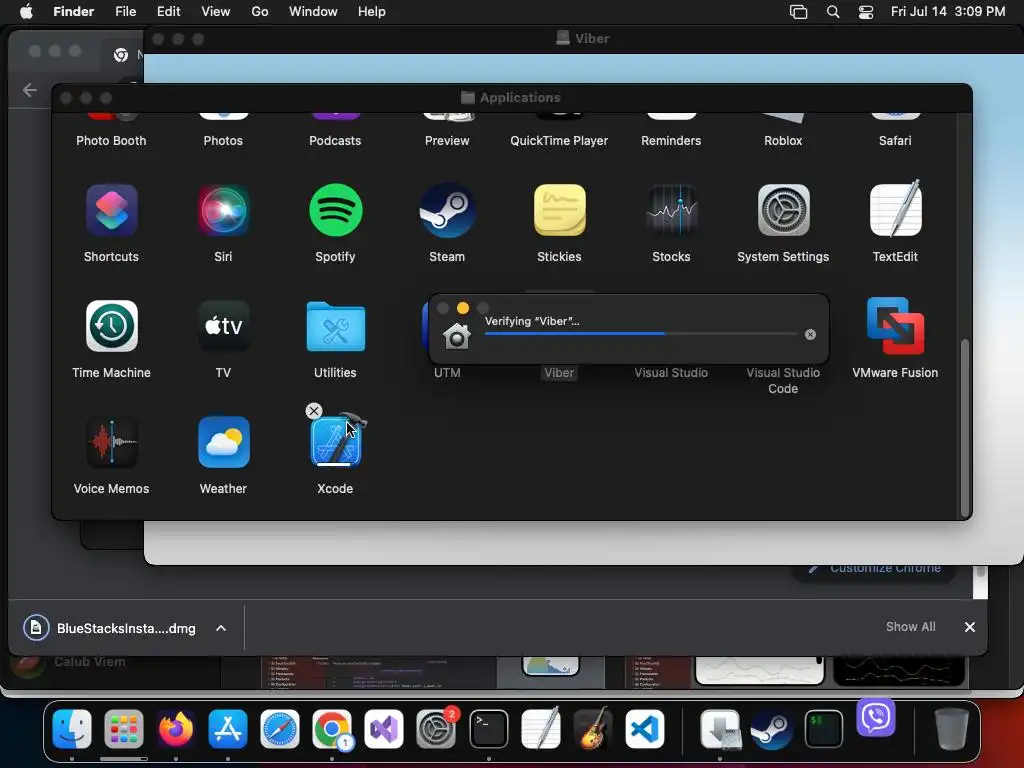Open Spotlight search in menu bar

(833, 12)
